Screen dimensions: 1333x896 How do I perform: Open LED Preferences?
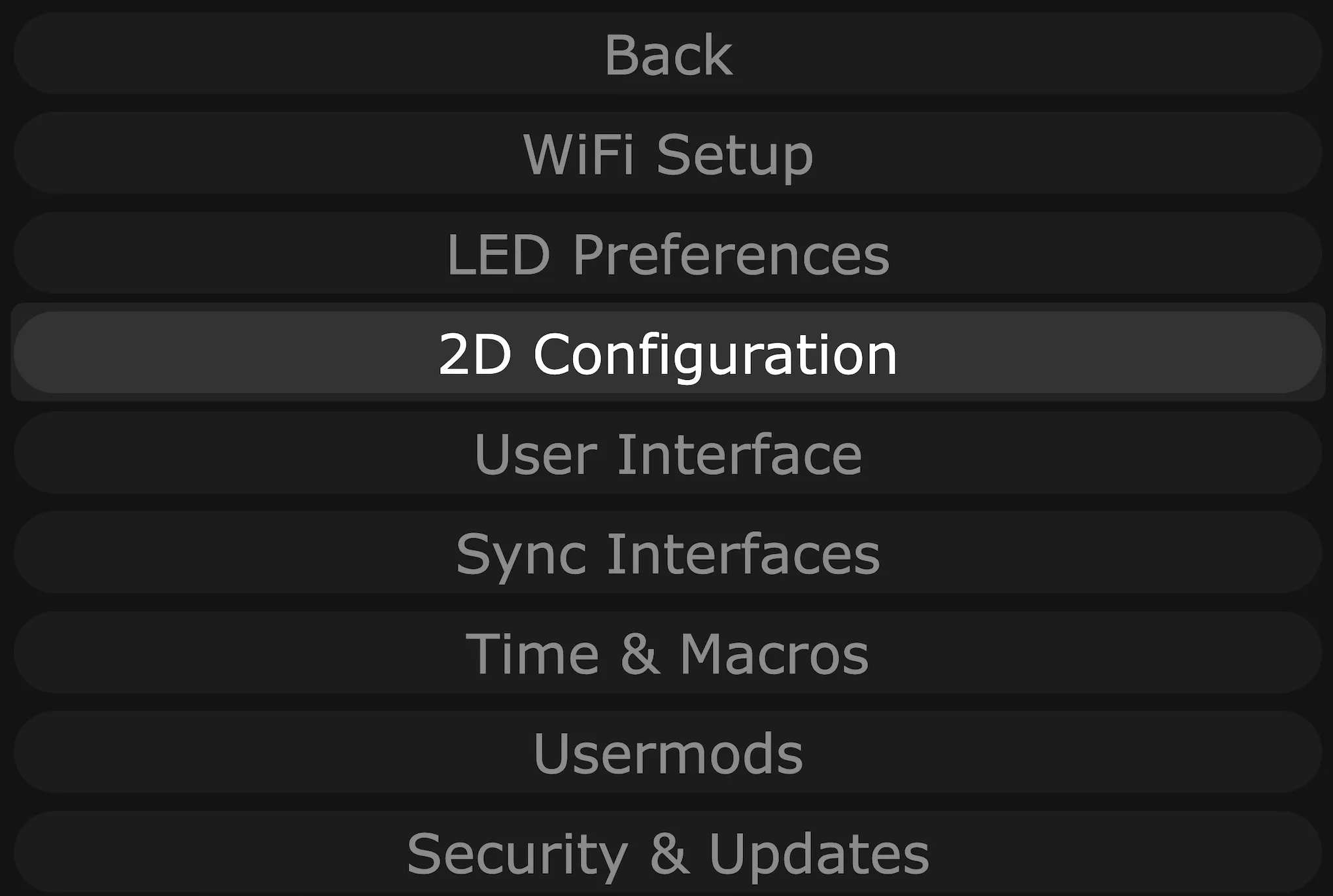pyautogui.click(x=667, y=254)
